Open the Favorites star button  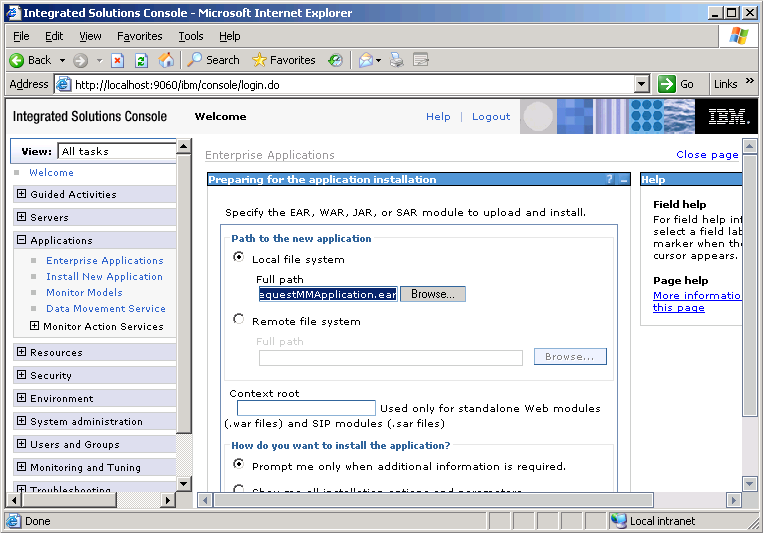point(284,60)
